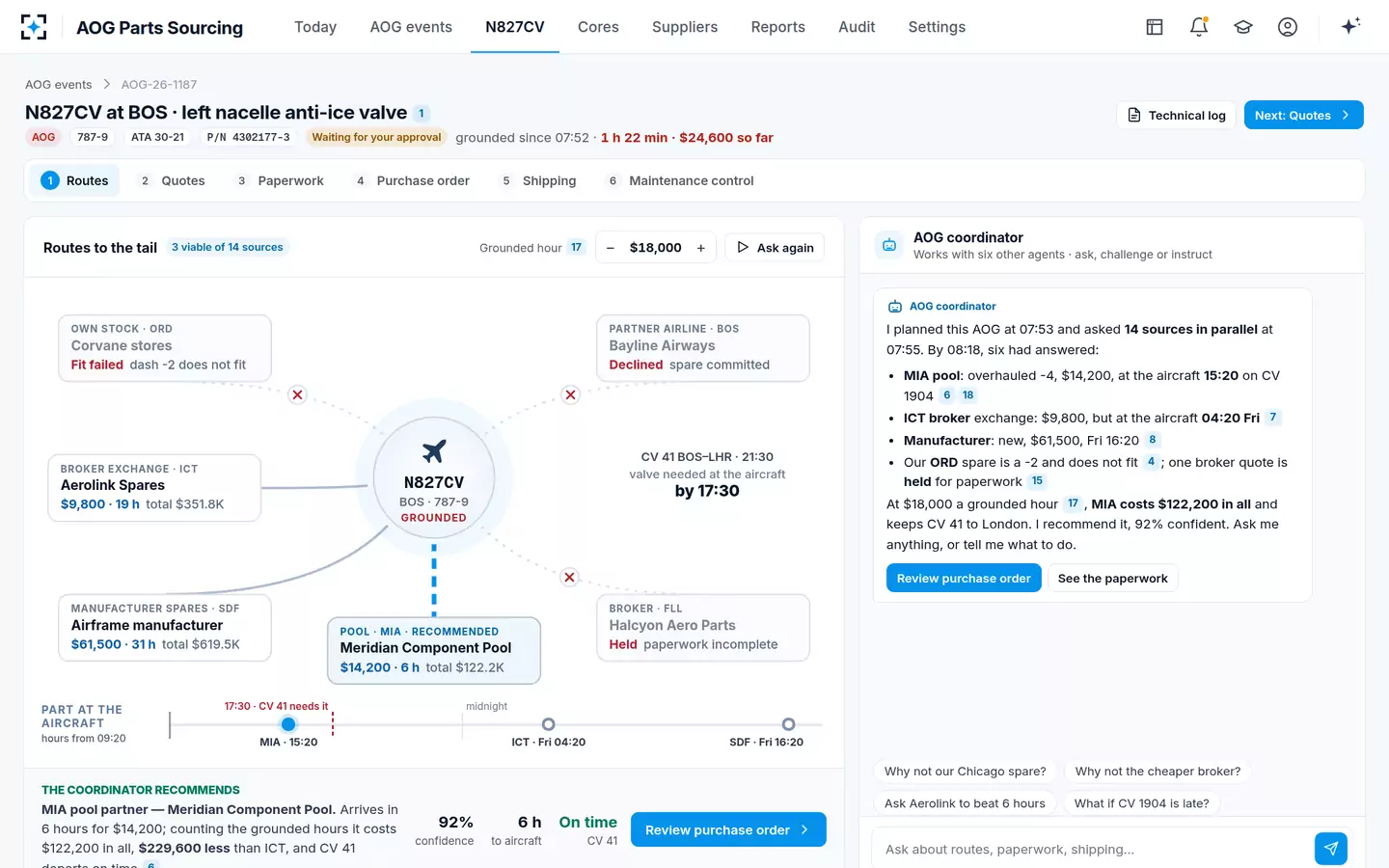Viewport: 1389px width, 868px height.
Task: Go to Next: Quotes
Action: 1303,115
